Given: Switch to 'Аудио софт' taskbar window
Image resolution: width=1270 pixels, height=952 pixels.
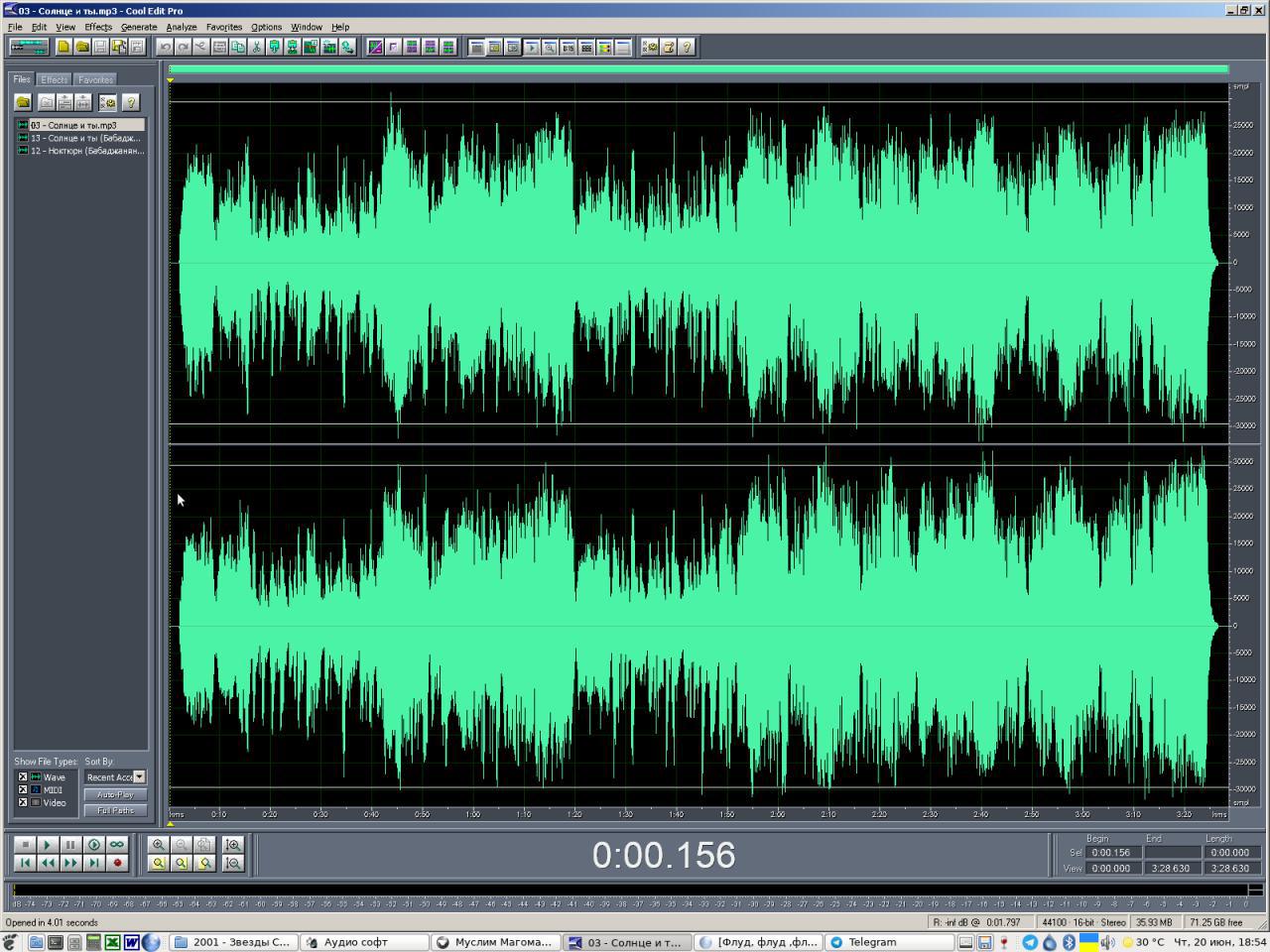Looking at the screenshot, I should 365,942.
